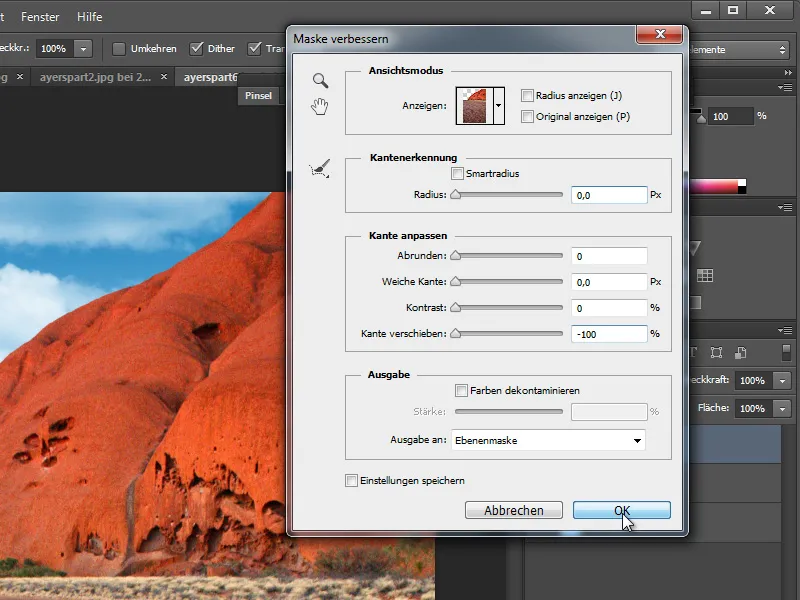Click the OK button
Viewport: 800px width, 600px height.
pyautogui.click(x=621, y=510)
